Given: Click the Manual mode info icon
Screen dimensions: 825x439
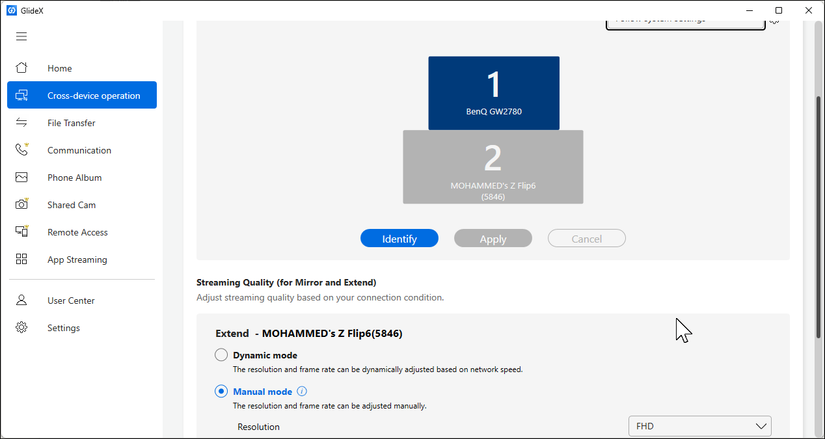Looking at the screenshot, I should pos(301,392).
